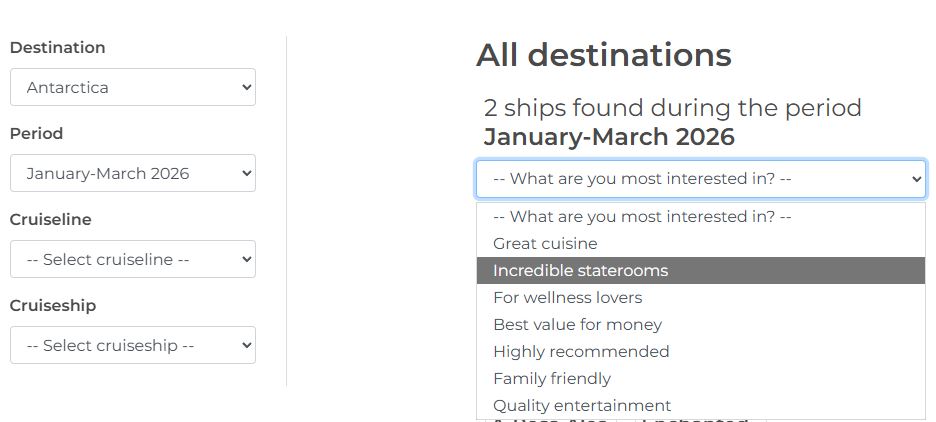The width and height of the screenshot is (936, 422).
Task: Choose the Highly recommended option
Action: 581,351
